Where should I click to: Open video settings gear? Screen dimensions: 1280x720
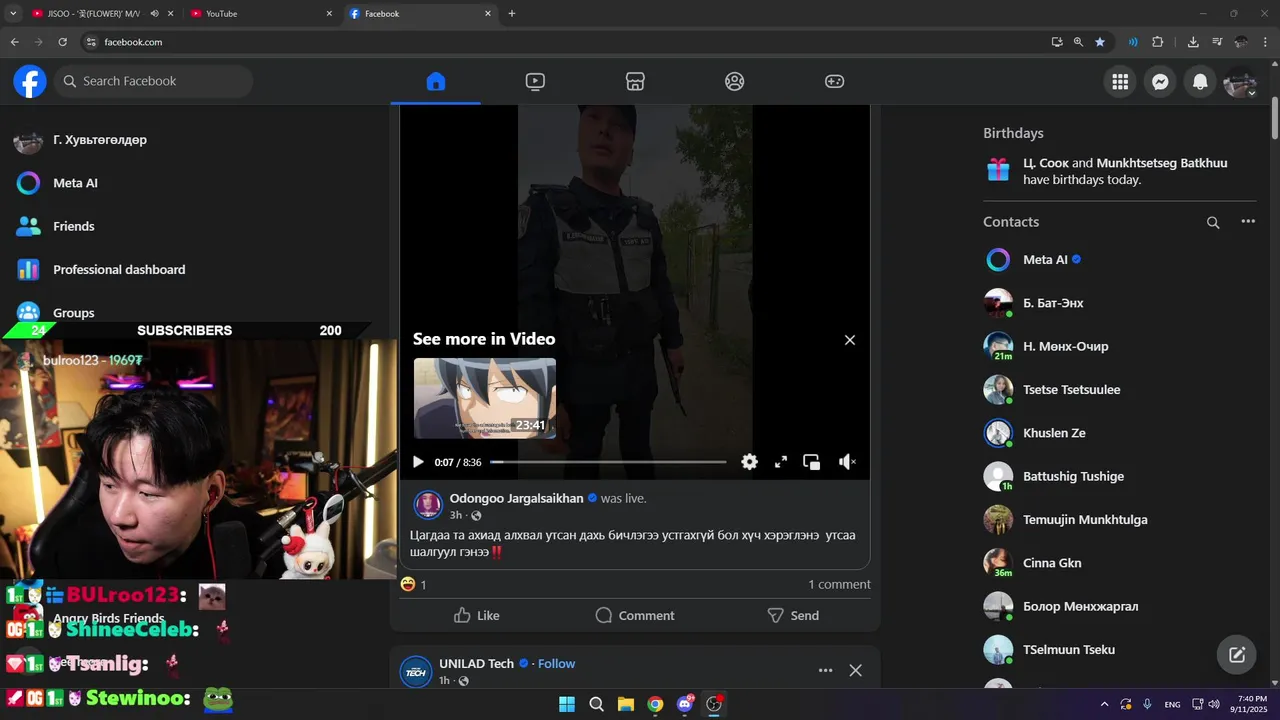749,462
